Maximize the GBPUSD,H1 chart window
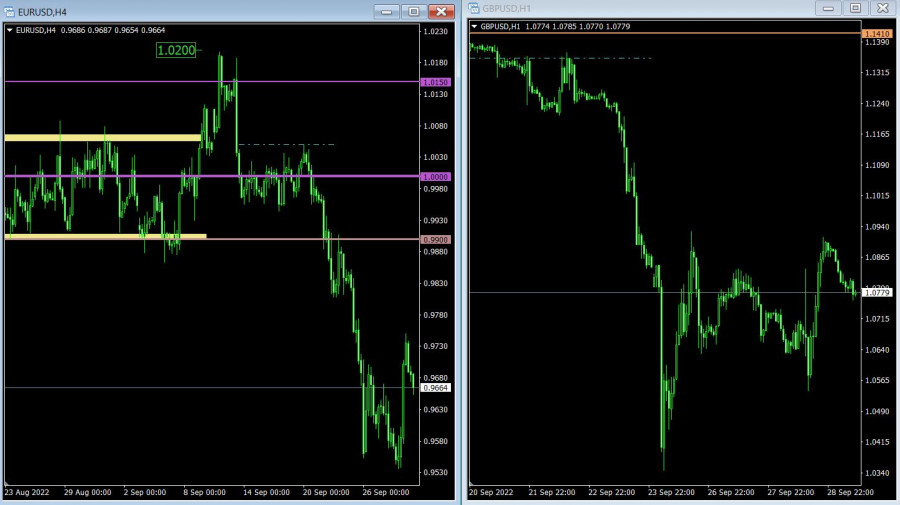This screenshot has width=900, height=505. point(855,8)
